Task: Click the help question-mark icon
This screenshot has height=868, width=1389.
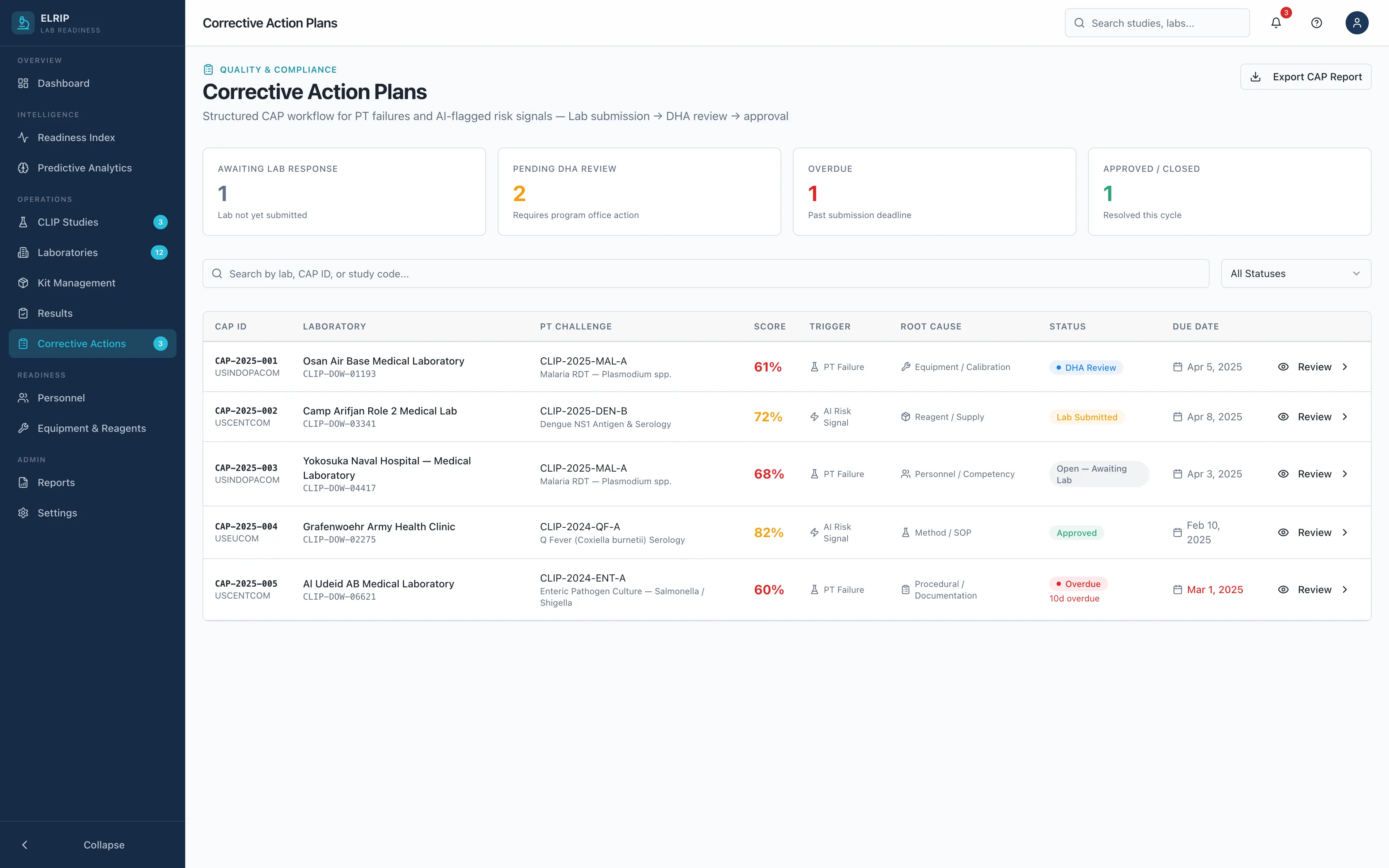Action: pos(1316,23)
